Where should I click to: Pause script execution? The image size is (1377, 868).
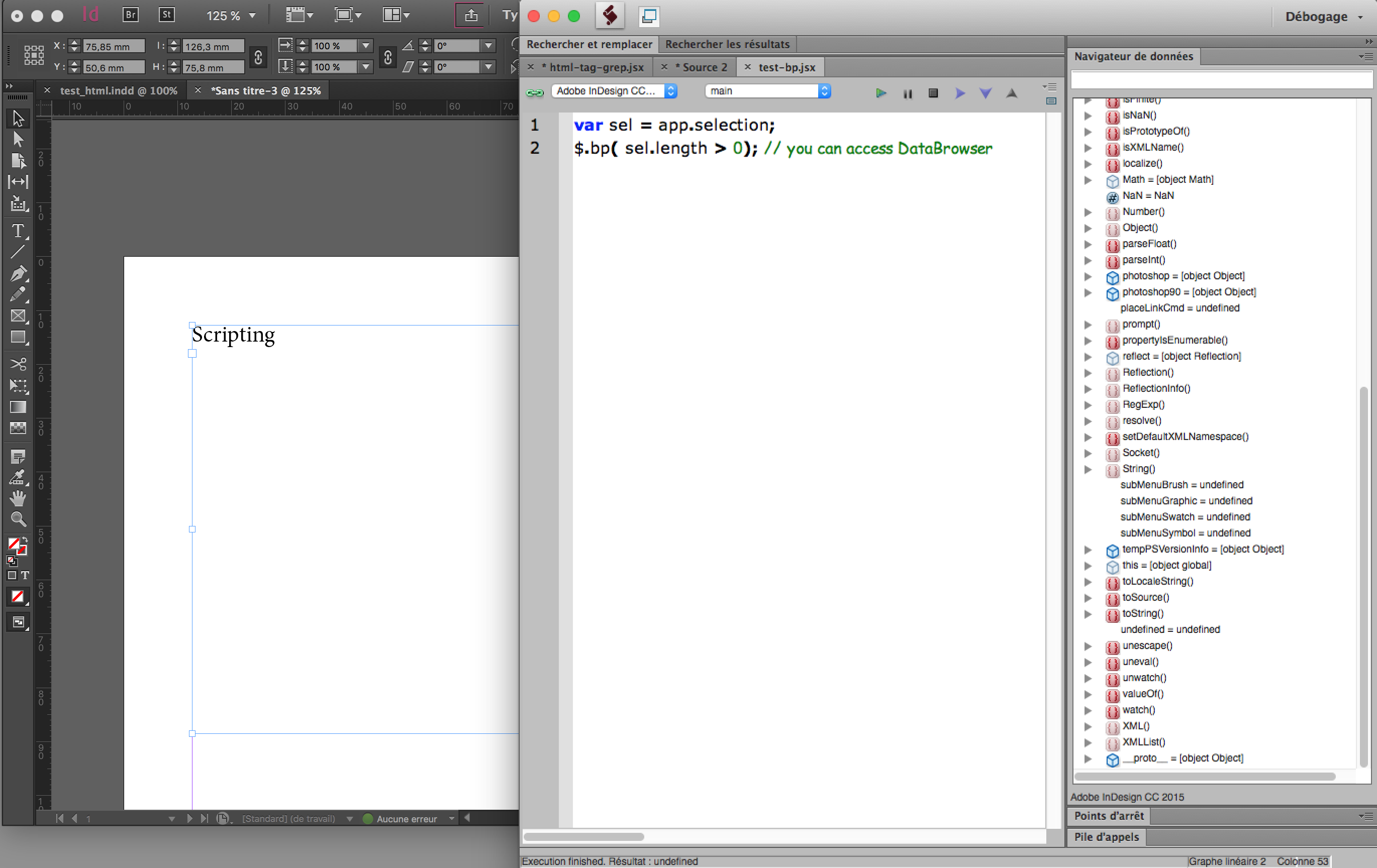coord(907,93)
